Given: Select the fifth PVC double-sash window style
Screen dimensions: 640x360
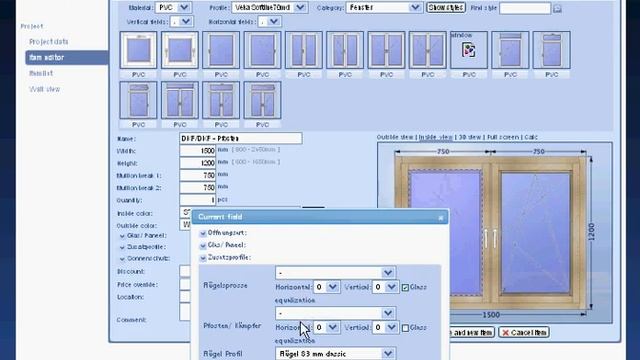Looking at the screenshot, I should click(x=304, y=50).
